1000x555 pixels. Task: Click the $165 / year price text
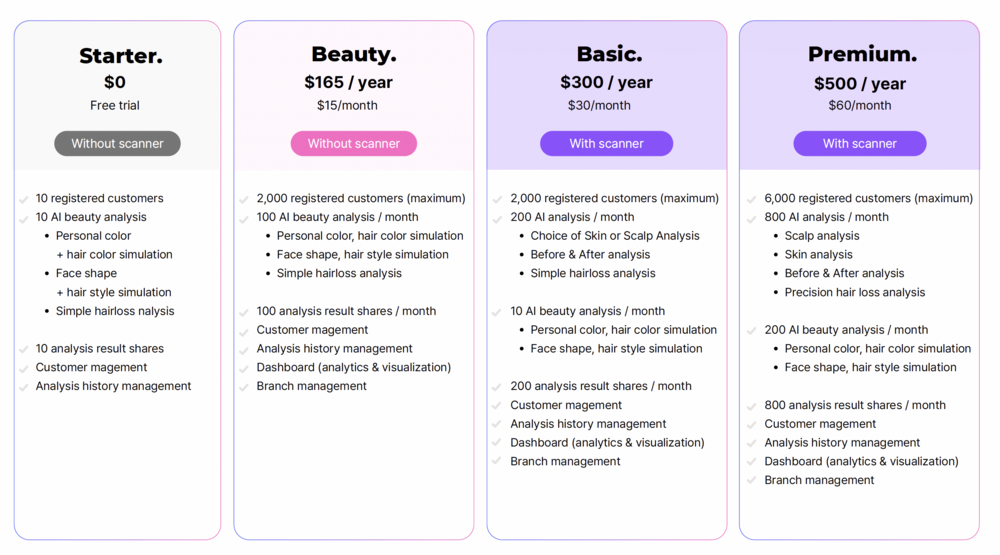coord(348,83)
